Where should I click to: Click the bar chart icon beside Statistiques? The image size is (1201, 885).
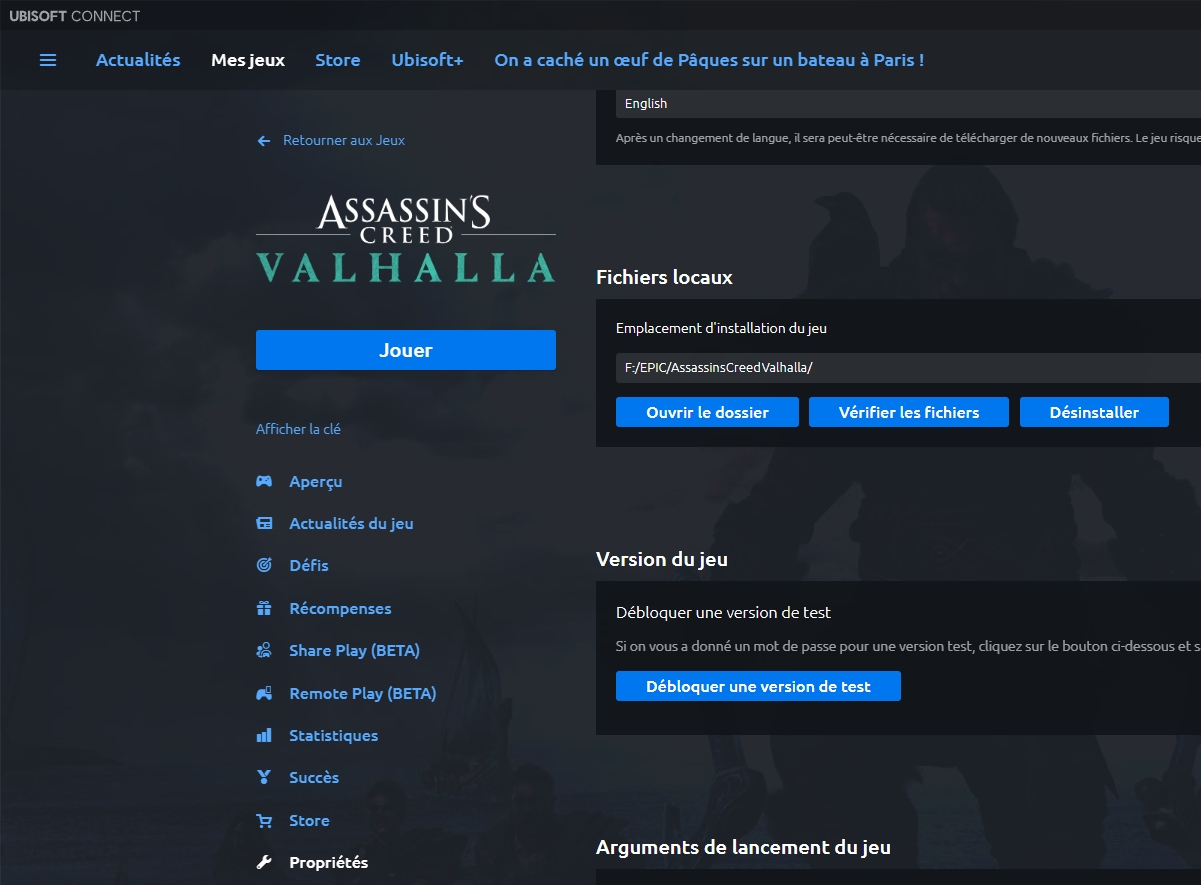click(x=264, y=735)
